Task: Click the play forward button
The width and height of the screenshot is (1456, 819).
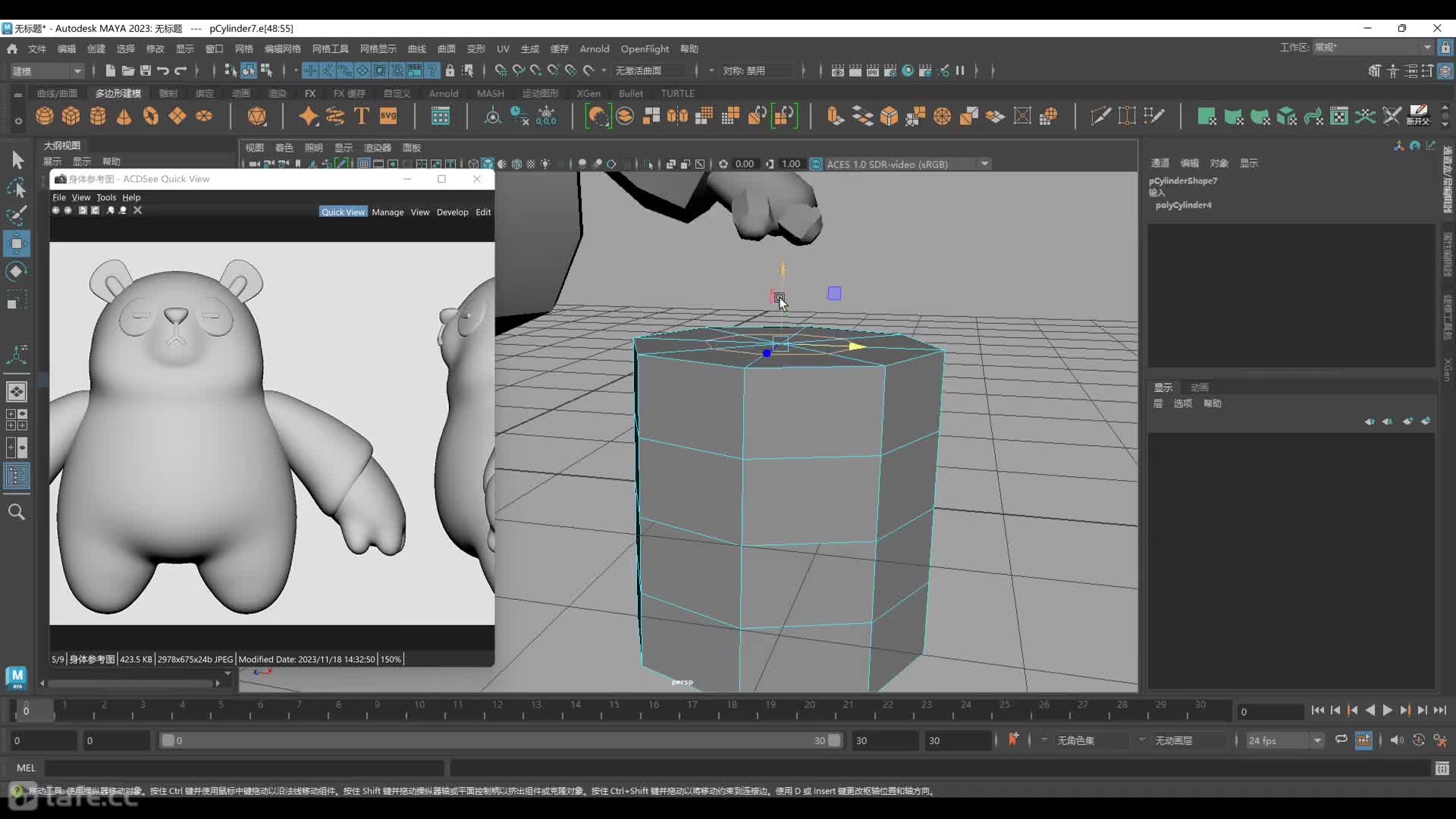Action: [x=1387, y=711]
